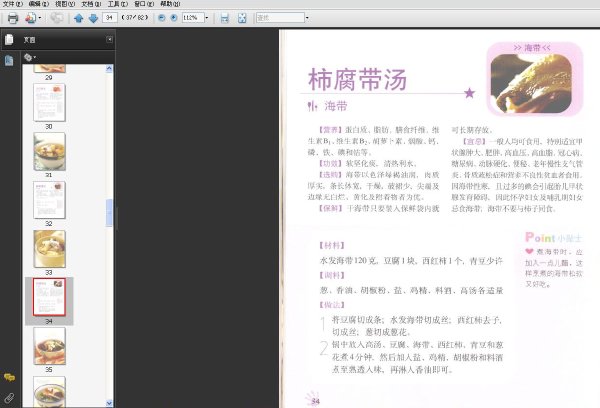Click the recipe title 柿腐带汤
600x408 pixels.
(357, 80)
